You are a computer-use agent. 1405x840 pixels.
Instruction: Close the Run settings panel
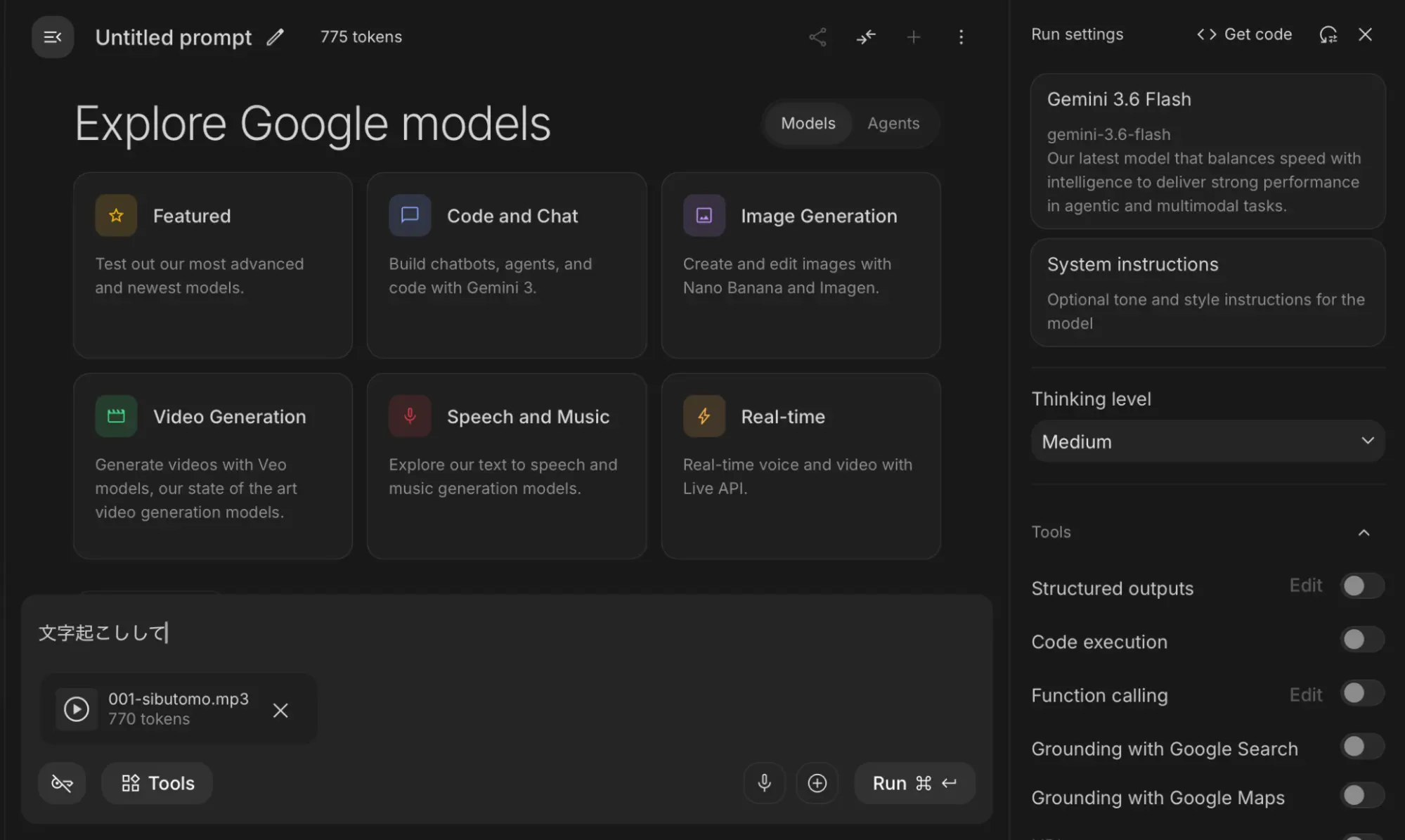coord(1365,34)
